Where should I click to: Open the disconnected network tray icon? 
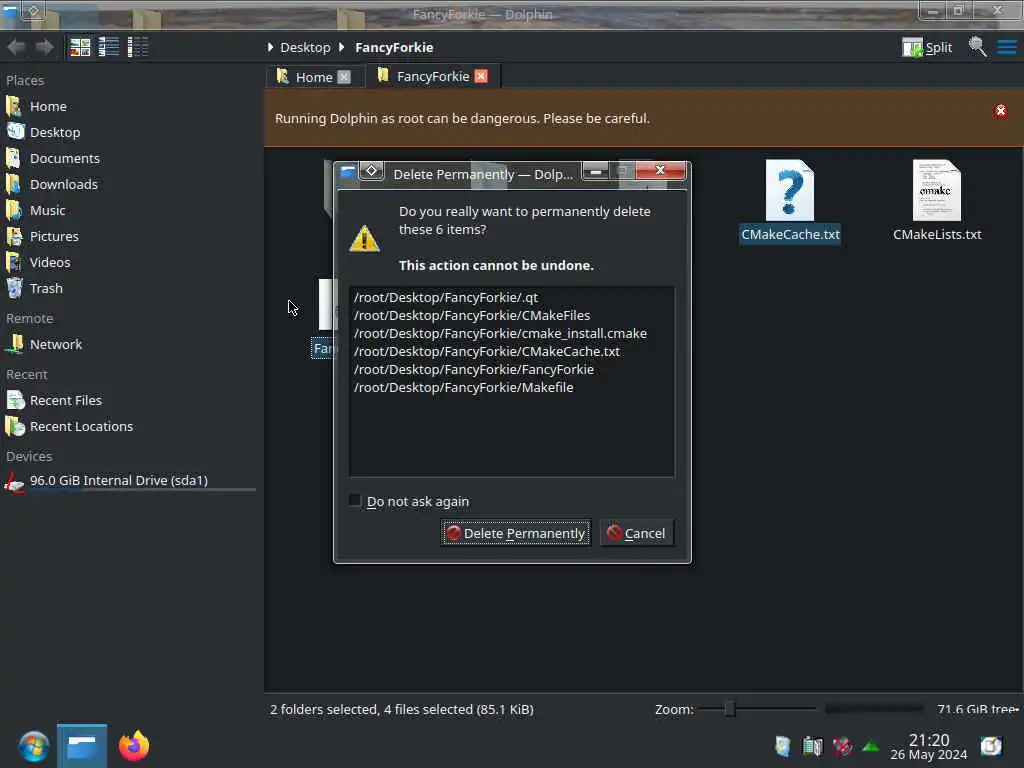(842, 746)
